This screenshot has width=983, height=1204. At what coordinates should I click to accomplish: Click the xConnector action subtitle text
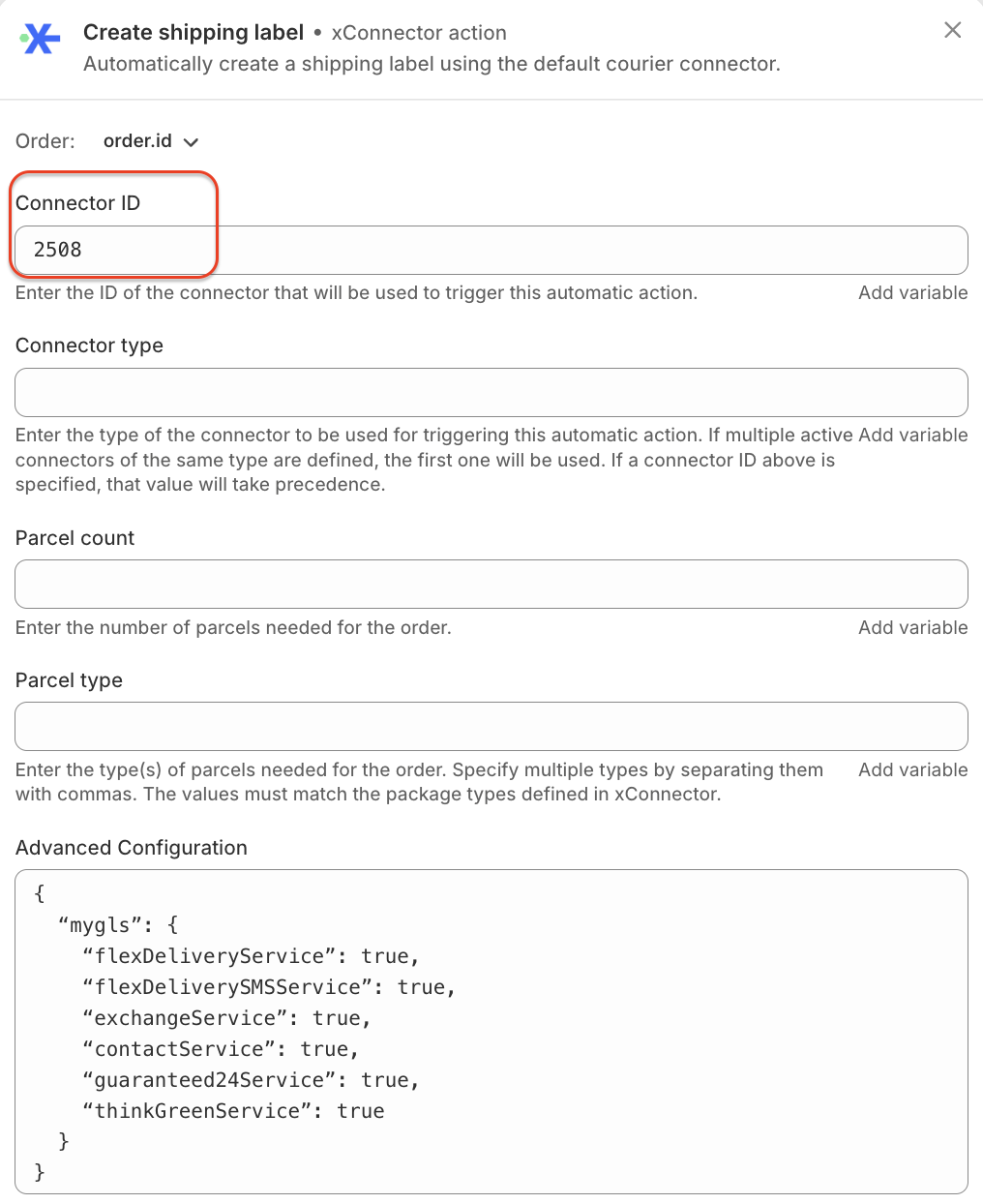pyautogui.click(x=419, y=33)
